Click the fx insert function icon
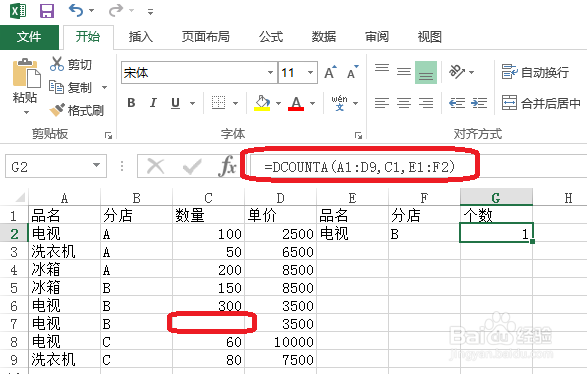The image size is (587, 374). pyautogui.click(x=227, y=166)
